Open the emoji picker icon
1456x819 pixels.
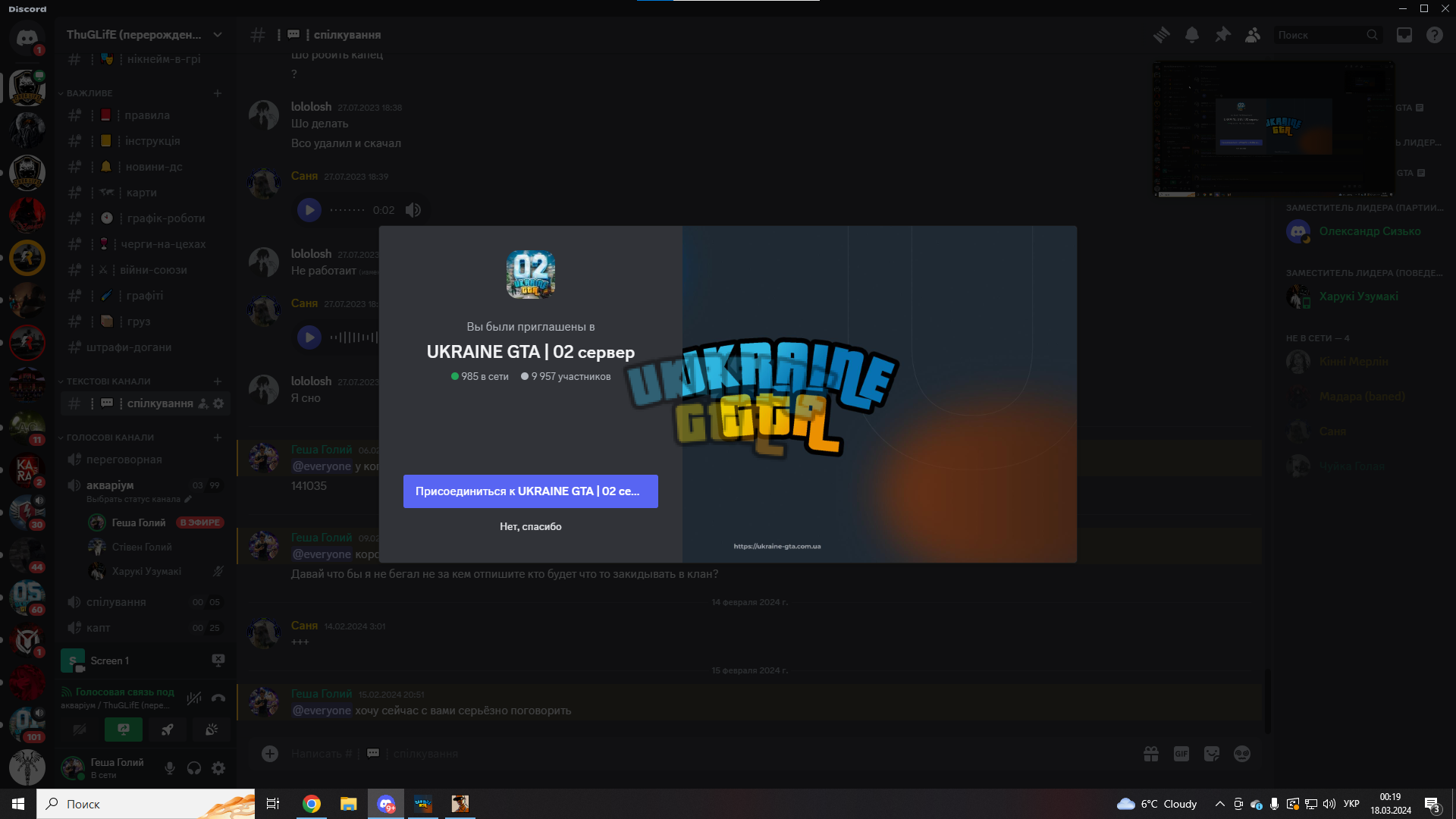click(x=1242, y=754)
